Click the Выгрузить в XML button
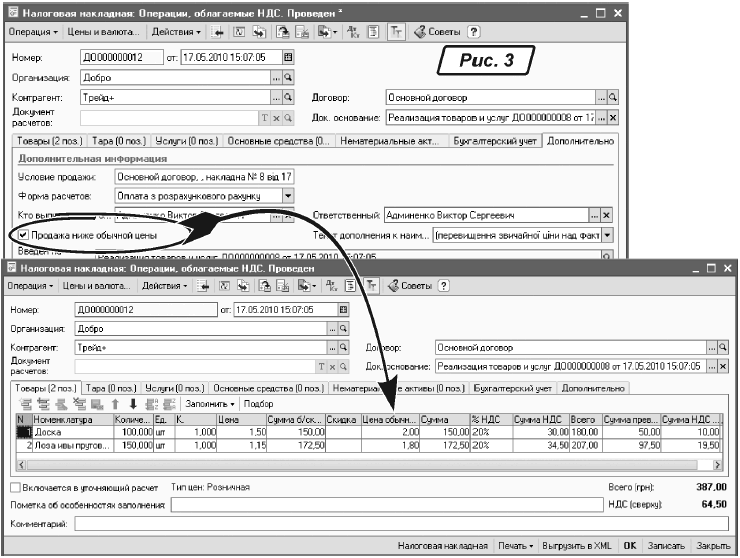This screenshot has width=740, height=558. (x=577, y=547)
